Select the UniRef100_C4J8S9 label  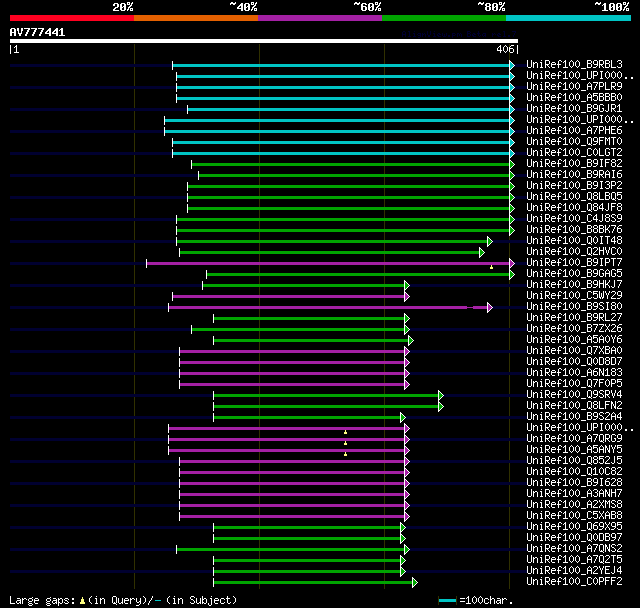coord(574,219)
